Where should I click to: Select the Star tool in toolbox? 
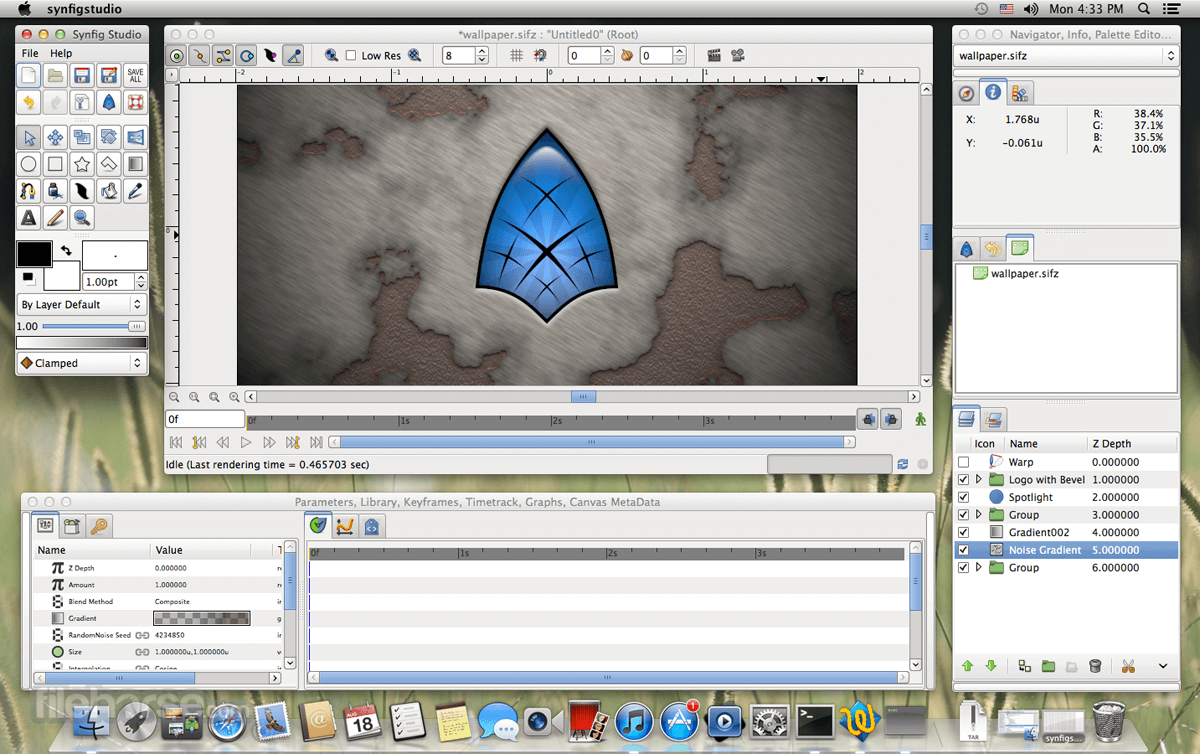[x=82, y=164]
